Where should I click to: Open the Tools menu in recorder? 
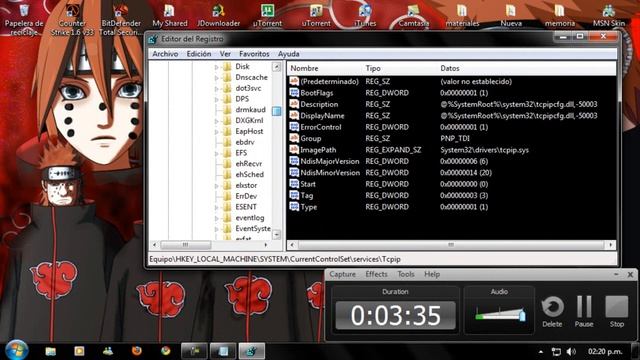[406, 274]
